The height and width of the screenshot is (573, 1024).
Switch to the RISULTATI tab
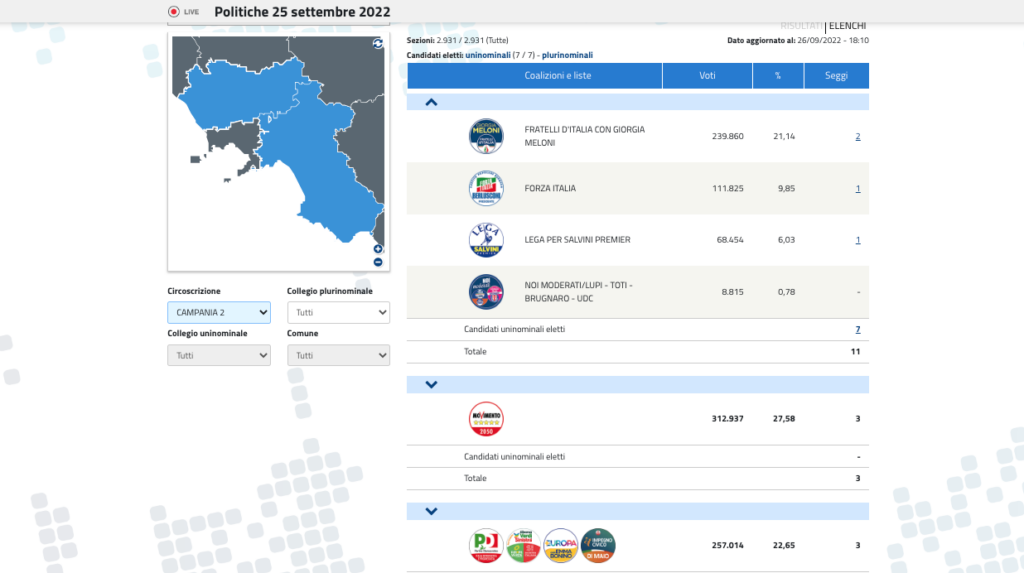click(x=801, y=25)
